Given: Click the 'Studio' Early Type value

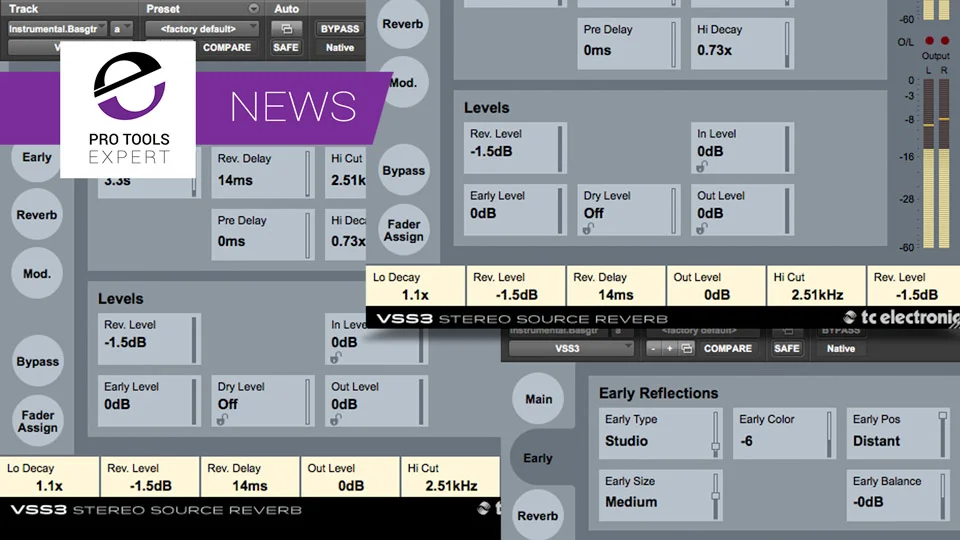Looking at the screenshot, I should pos(626,441).
